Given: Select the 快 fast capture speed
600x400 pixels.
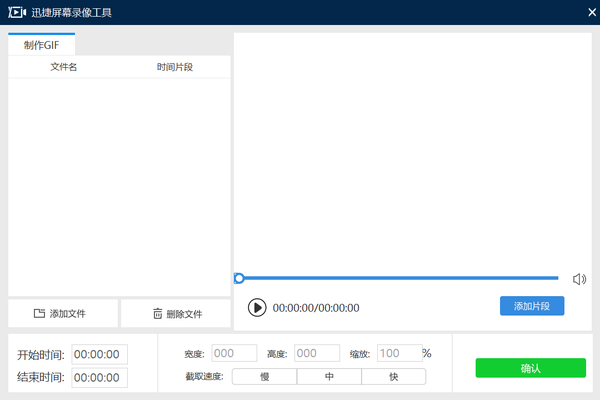Looking at the screenshot, I should pyautogui.click(x=393, y=377).
